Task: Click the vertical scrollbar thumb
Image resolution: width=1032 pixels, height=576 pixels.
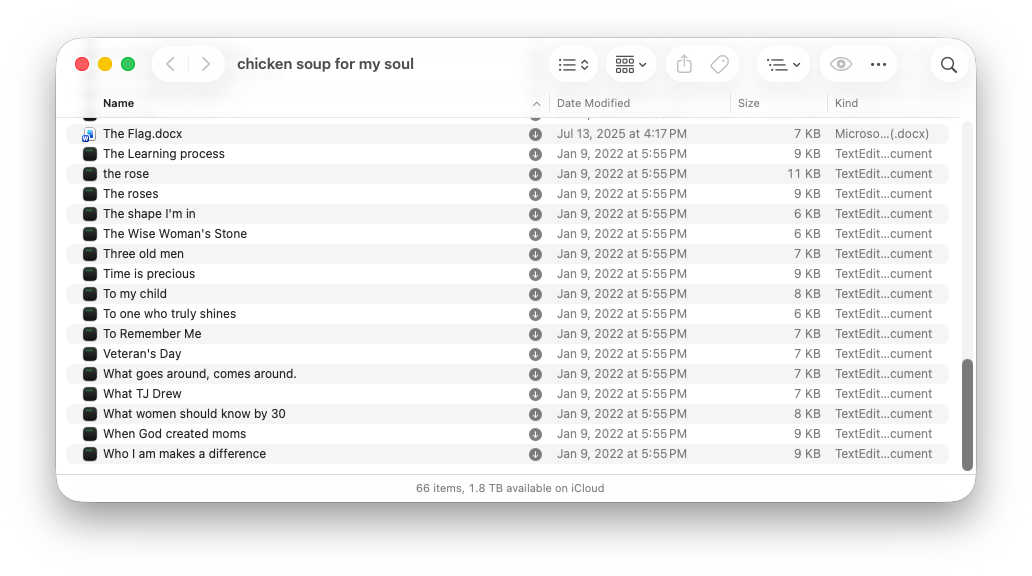Action: click(967, 415)
